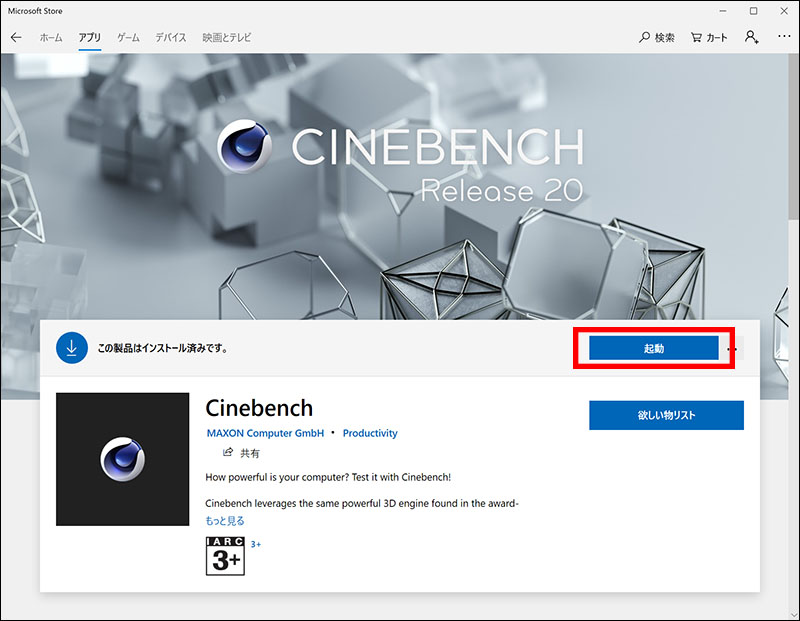
Task: Open the カート shopping cart
Action: pyautogui.click(x=709, y=37)
